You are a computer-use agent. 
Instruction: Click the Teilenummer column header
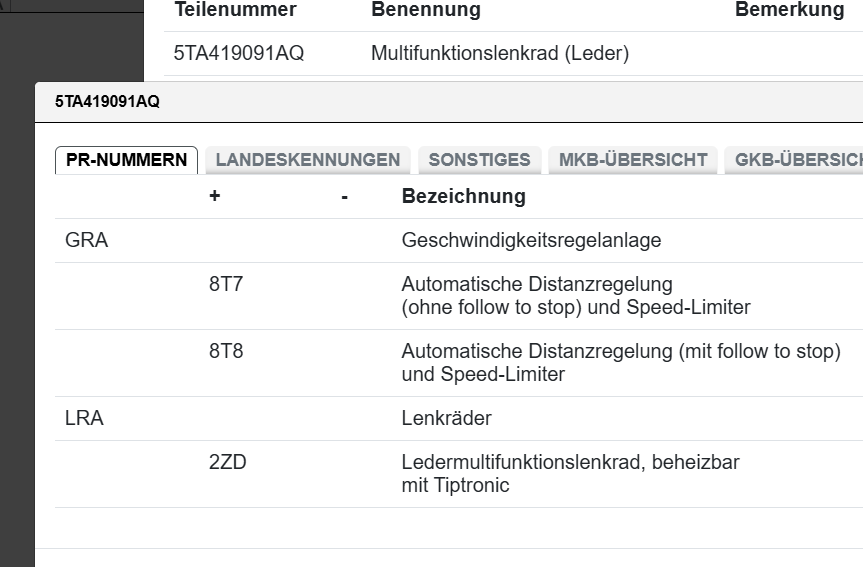pyautogui.click(x=235, y=10)
